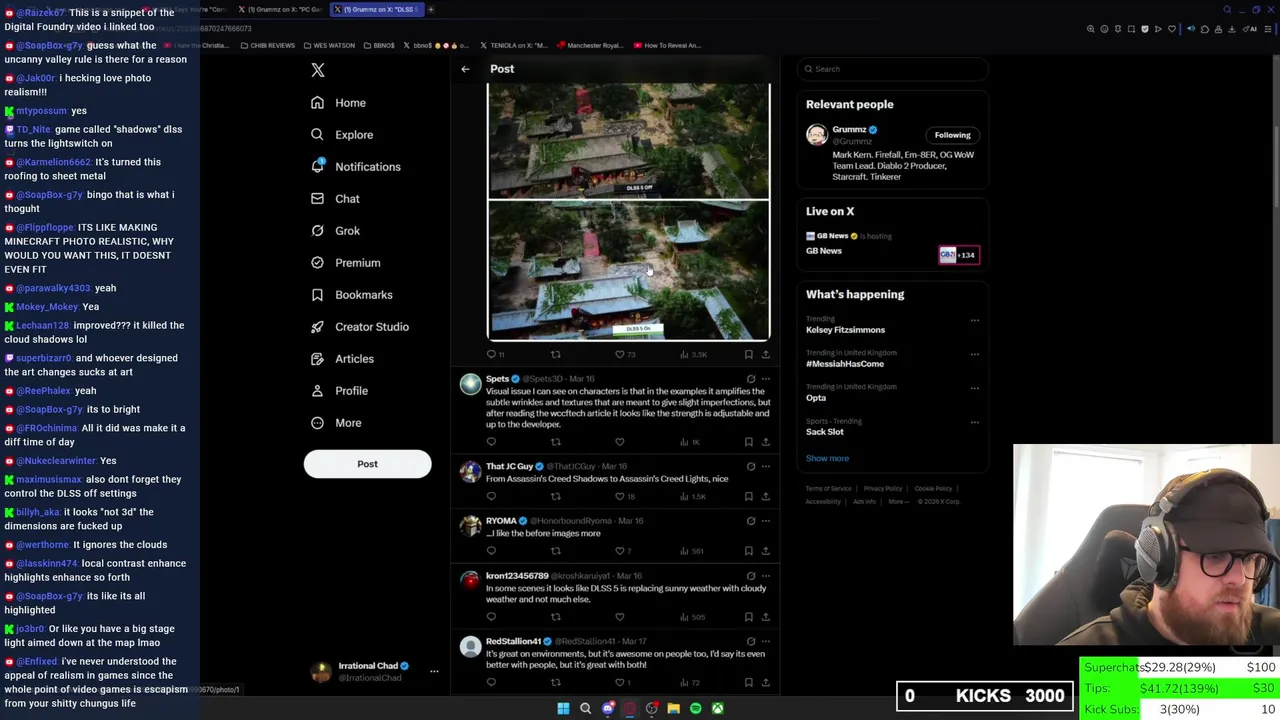This screenshot has width=1280, height=720.
Task: Toggle the Following button for Grummz
Action: pos(952,135)
